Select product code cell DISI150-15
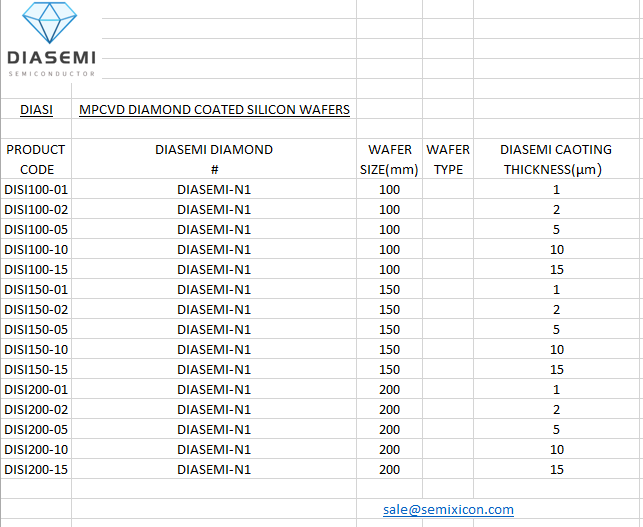The image size is (643, 527). click(36, 370)
